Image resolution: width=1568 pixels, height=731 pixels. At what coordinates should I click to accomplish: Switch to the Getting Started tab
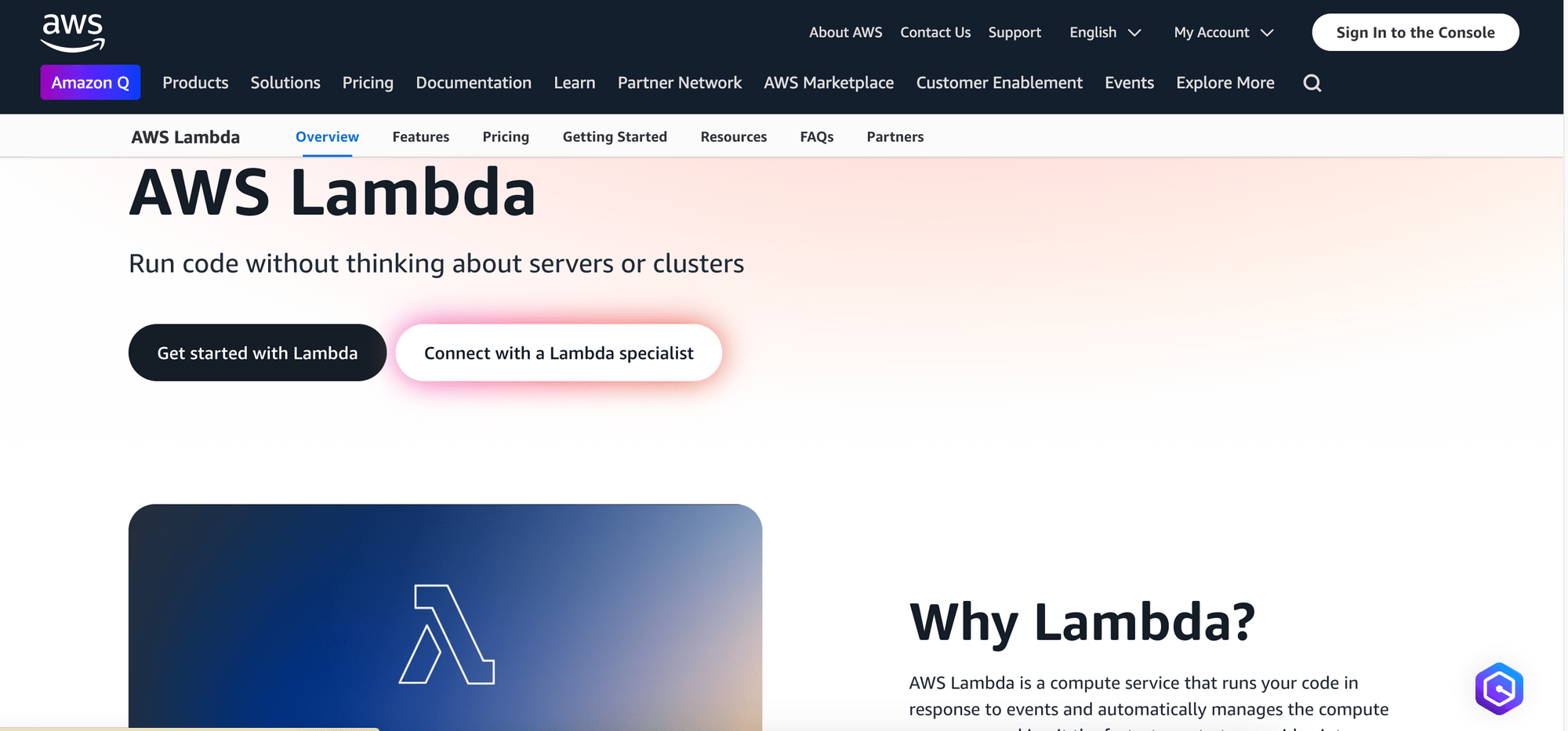click(x=615, y=136)
